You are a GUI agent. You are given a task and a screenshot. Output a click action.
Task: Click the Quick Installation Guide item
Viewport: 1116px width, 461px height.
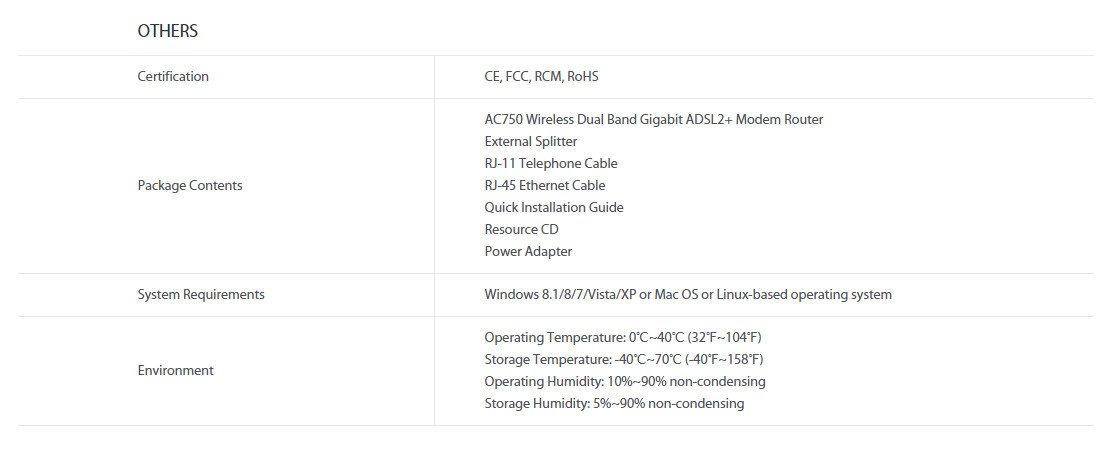554,207
